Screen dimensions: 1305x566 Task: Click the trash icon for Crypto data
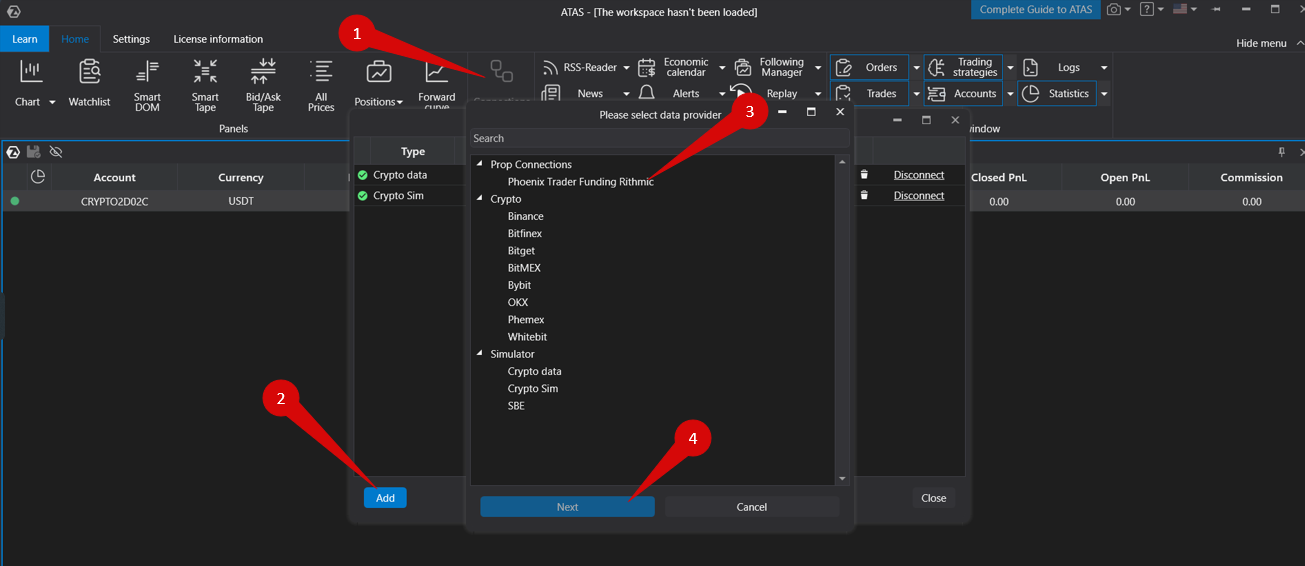(x=864, y=175)
